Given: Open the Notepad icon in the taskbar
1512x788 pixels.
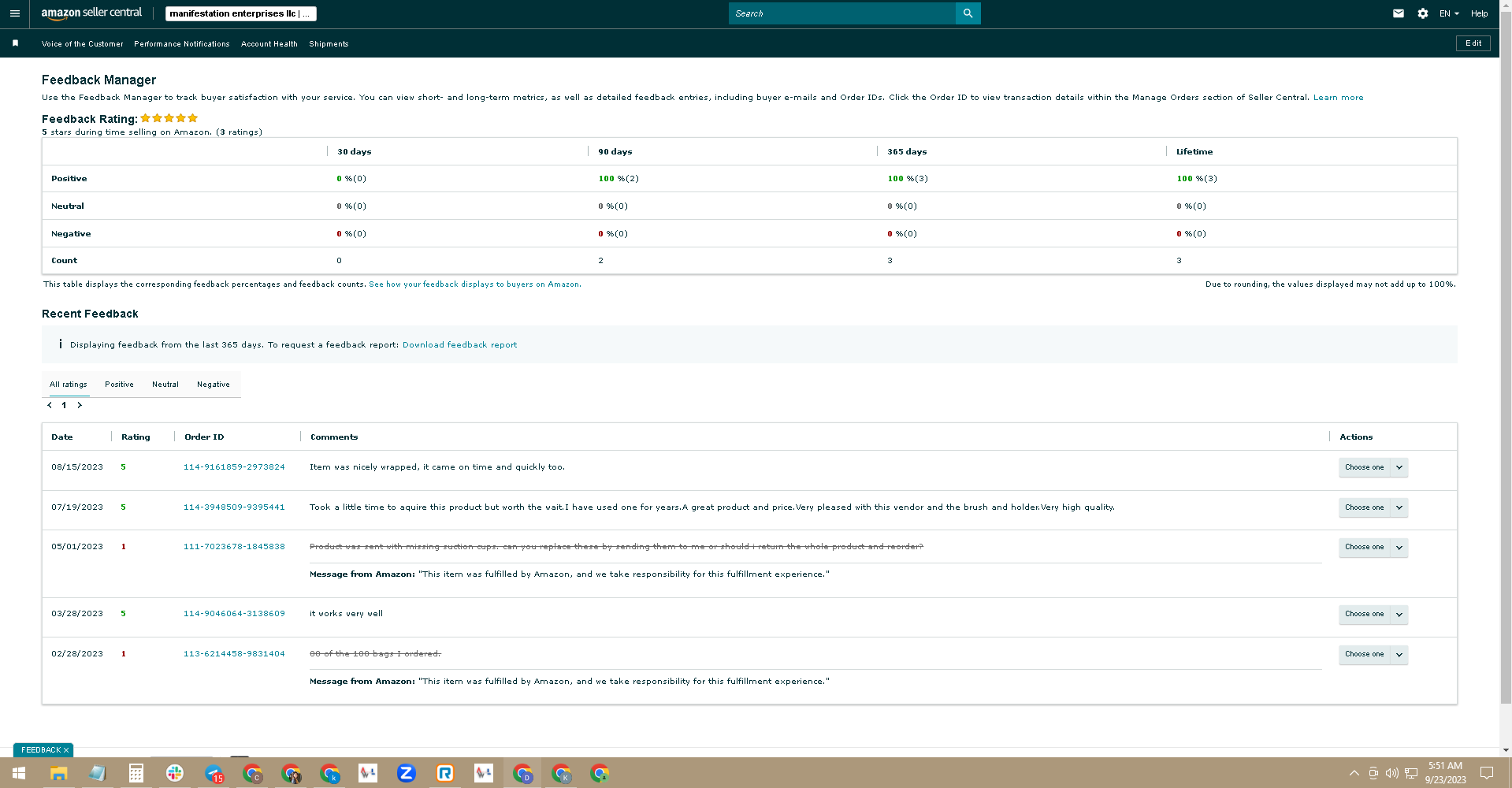Looking at the screenshot, I should pos(98,773).
